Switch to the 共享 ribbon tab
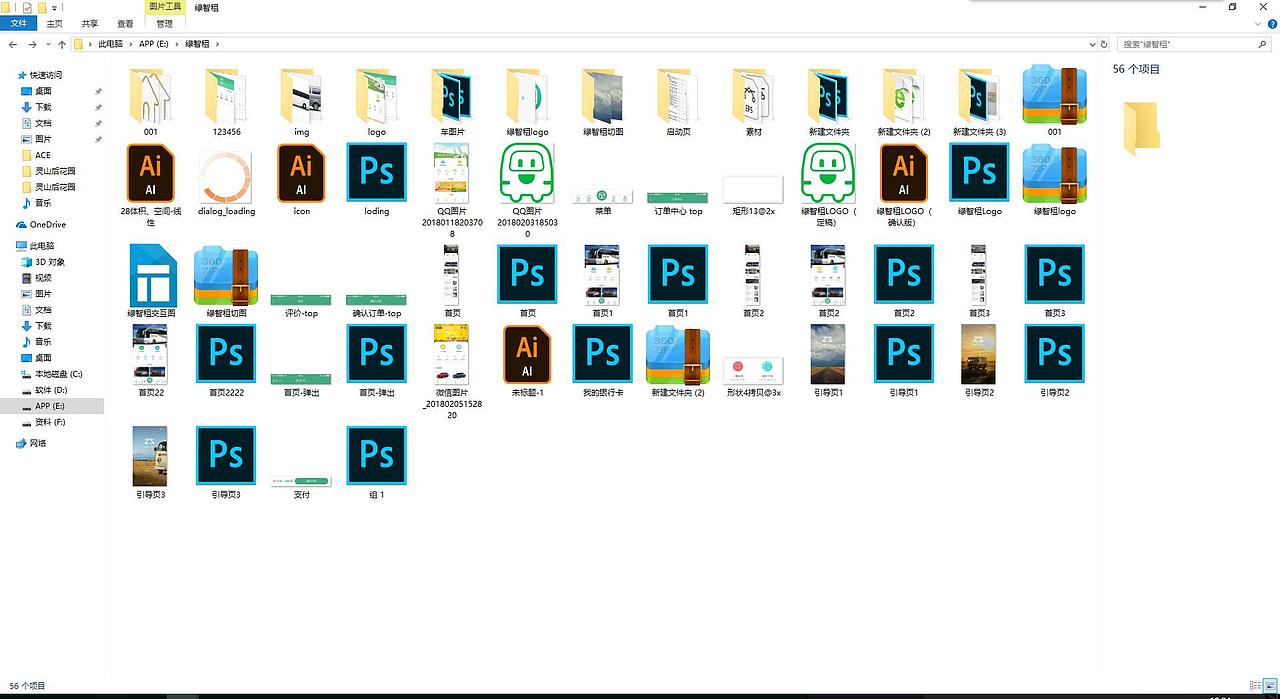This screenshot has width=1280, height=699. [90, 23]
